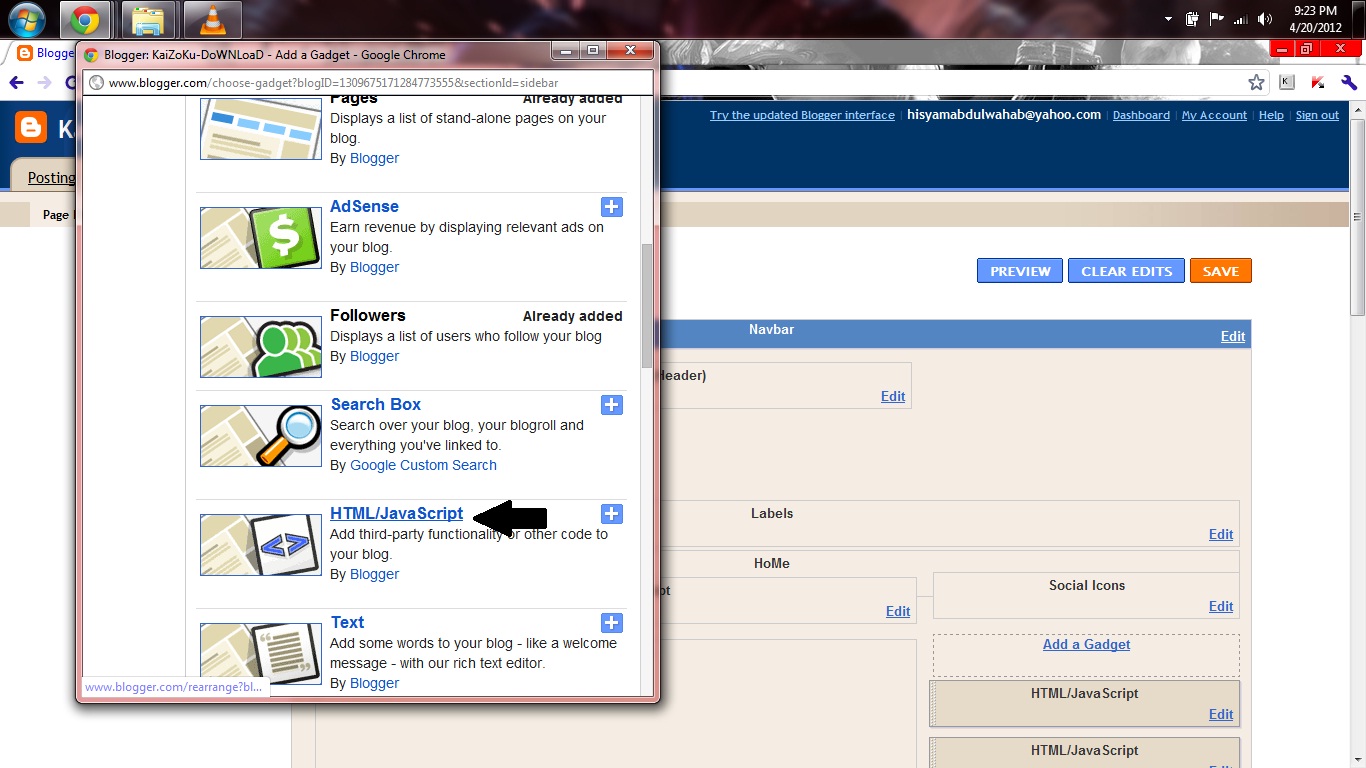The image size is (1366, 768).
Task: Open Chrome's wrench settings menu
Action: [1350, 83]
